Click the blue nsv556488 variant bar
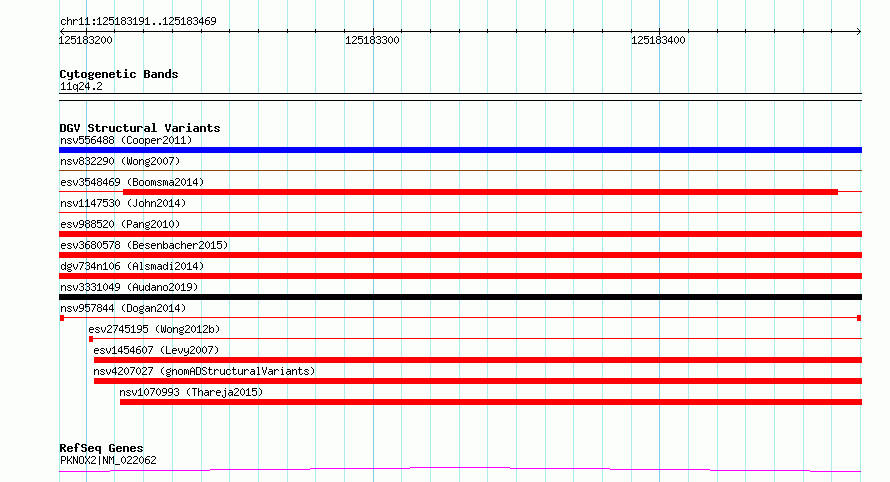The image size is (890, 482). click(460, 150)
